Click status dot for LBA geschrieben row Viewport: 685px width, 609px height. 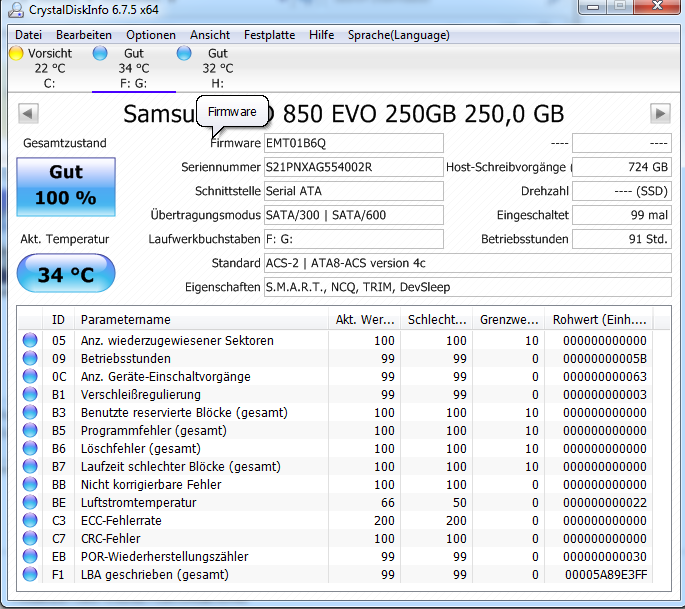(30, 574)
